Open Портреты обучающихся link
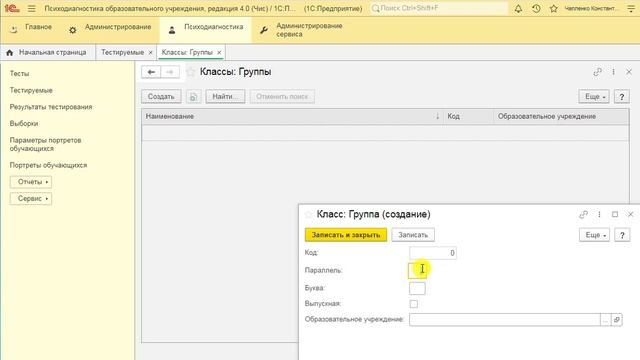Image resolution: width=640 pixels, height=360 pixels. click(x=48, y=165)
